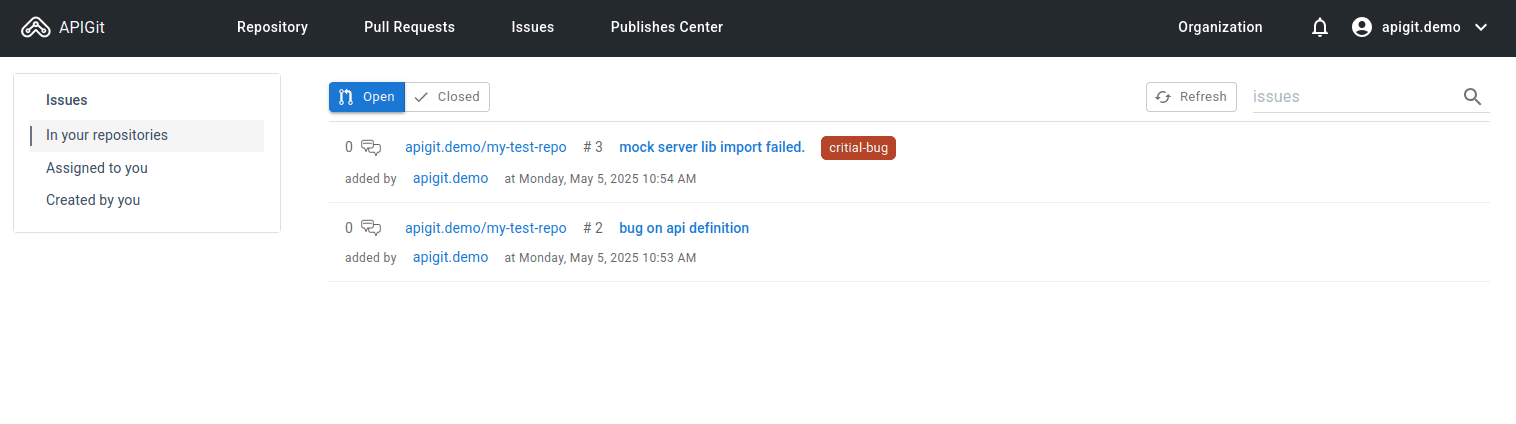Screen dimensions: 1516x424
Task: Select 'Assigned to you' filter
Action: pyautogui.click(x=147, y=168)
